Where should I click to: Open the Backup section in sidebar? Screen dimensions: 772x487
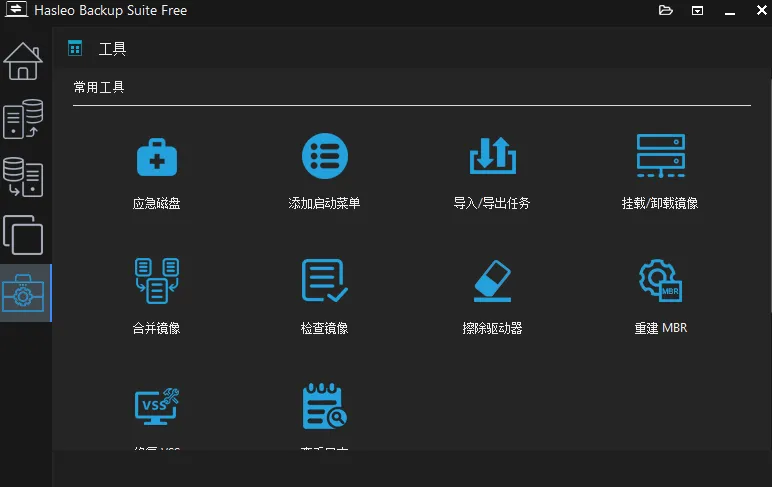pos(23,119)
